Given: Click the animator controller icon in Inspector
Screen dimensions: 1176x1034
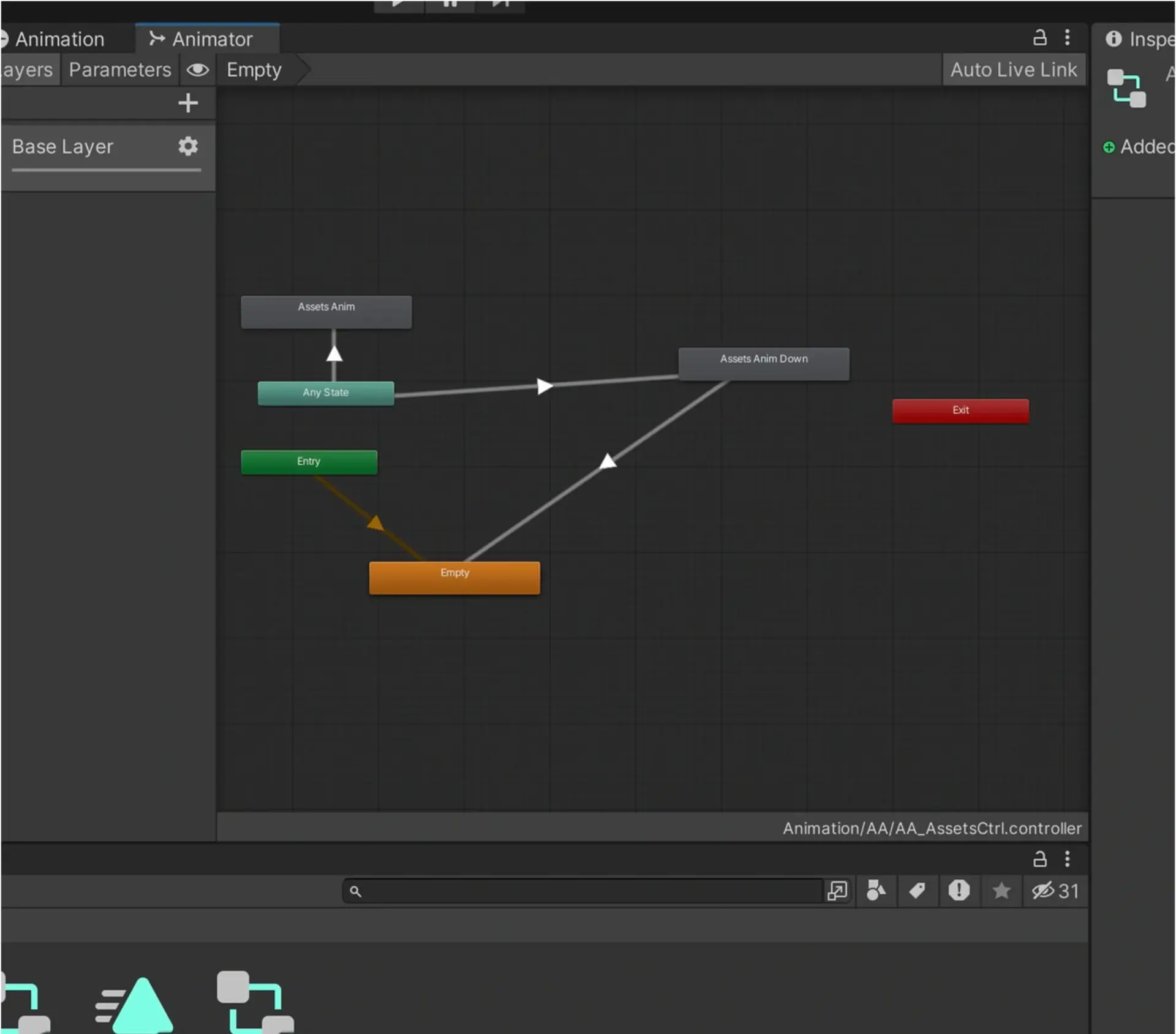Looking at the screenshot, I should (x=1126, y=89).
